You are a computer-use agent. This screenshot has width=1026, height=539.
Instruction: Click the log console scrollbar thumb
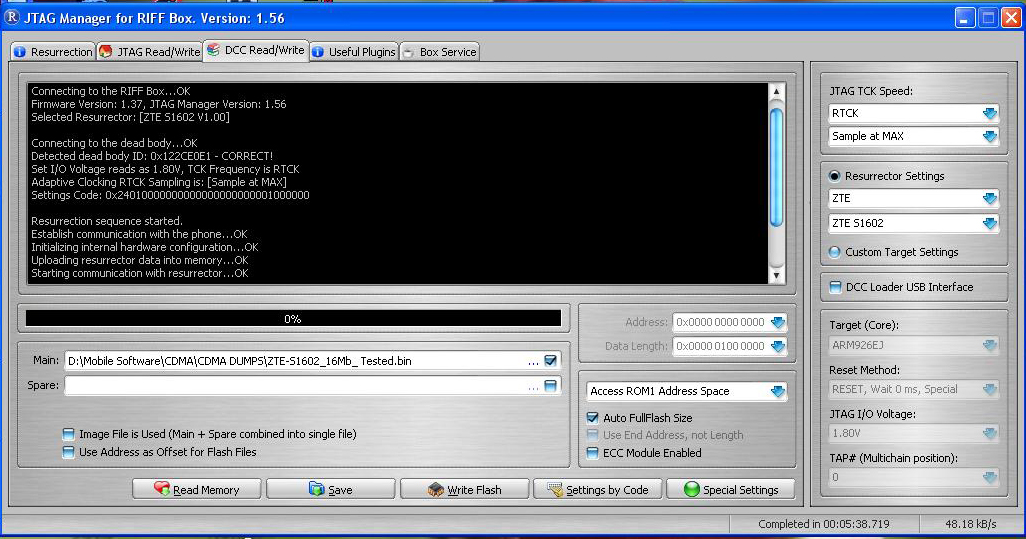776,168
